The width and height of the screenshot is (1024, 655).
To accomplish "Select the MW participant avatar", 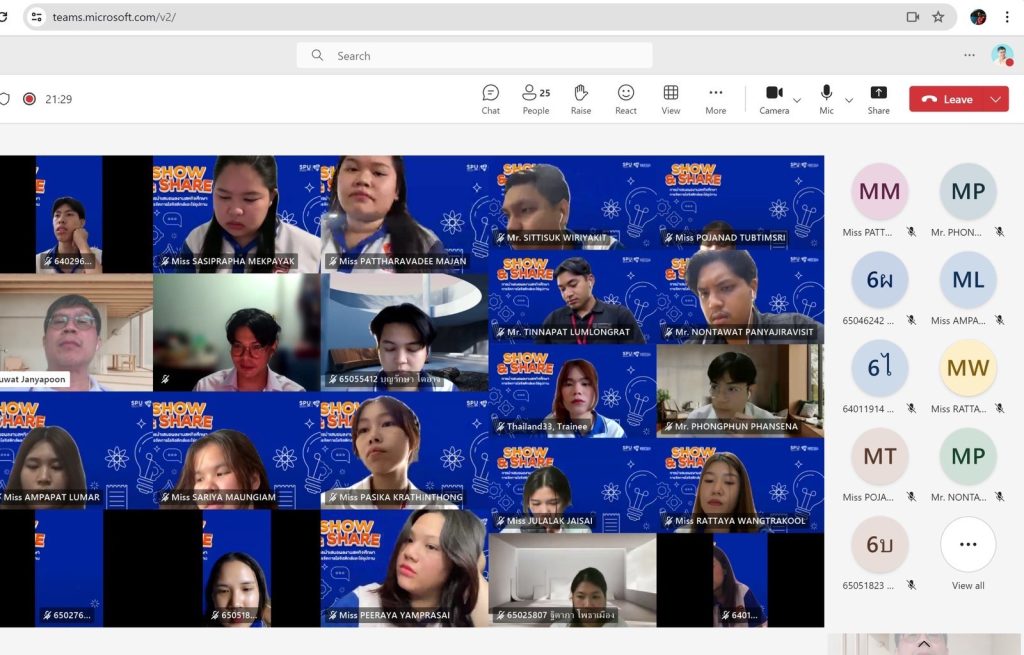I will [x=968, y=368].
